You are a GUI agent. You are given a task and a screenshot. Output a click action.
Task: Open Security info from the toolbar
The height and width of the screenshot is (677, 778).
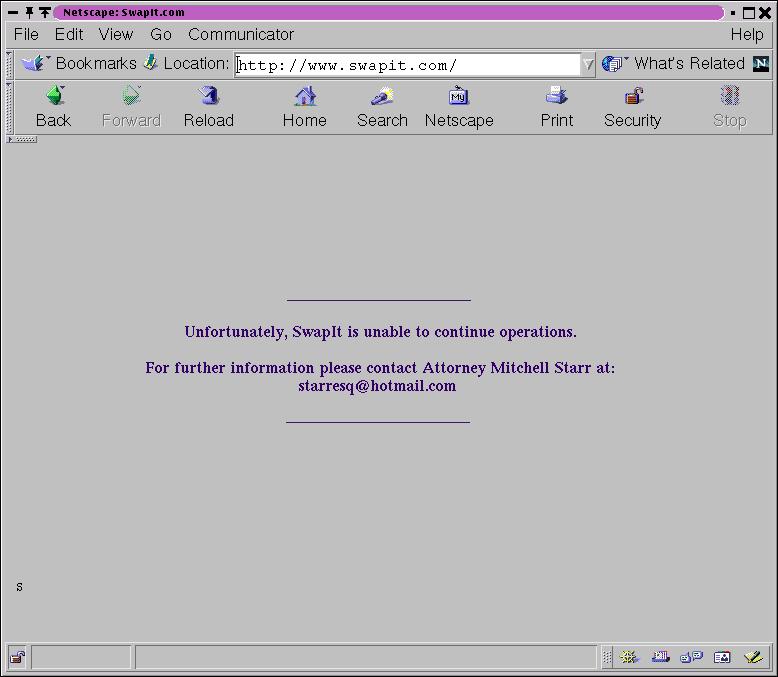tap(633, 107)
